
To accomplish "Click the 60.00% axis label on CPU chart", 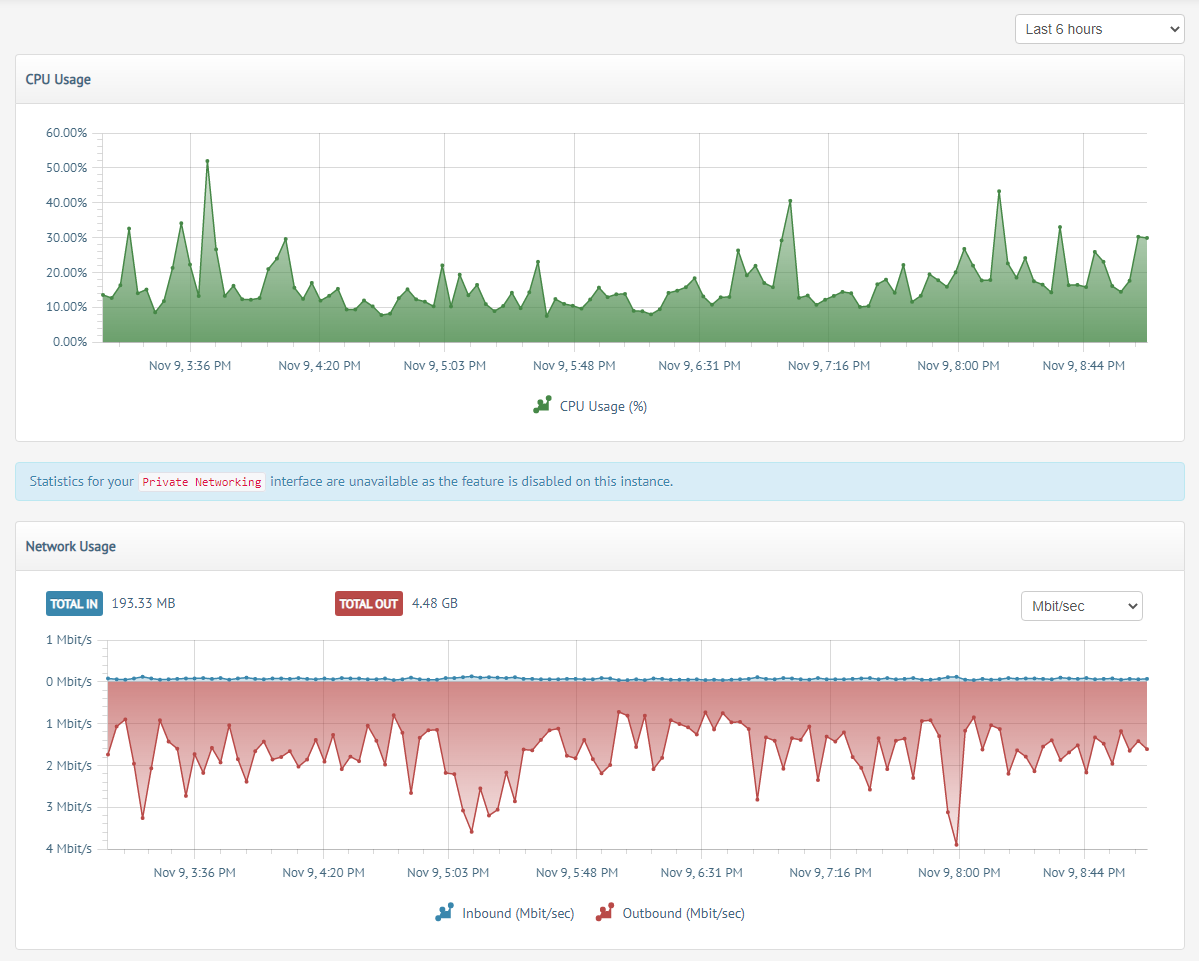I will click(x=67, y=133).
